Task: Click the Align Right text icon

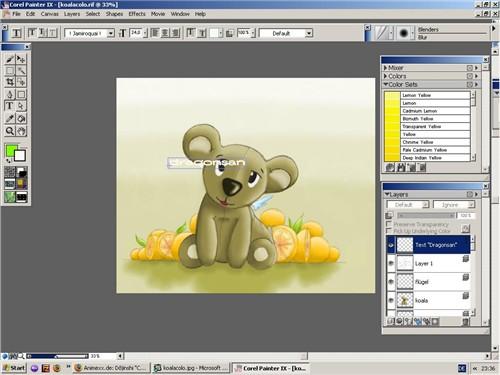Action: 175,33
